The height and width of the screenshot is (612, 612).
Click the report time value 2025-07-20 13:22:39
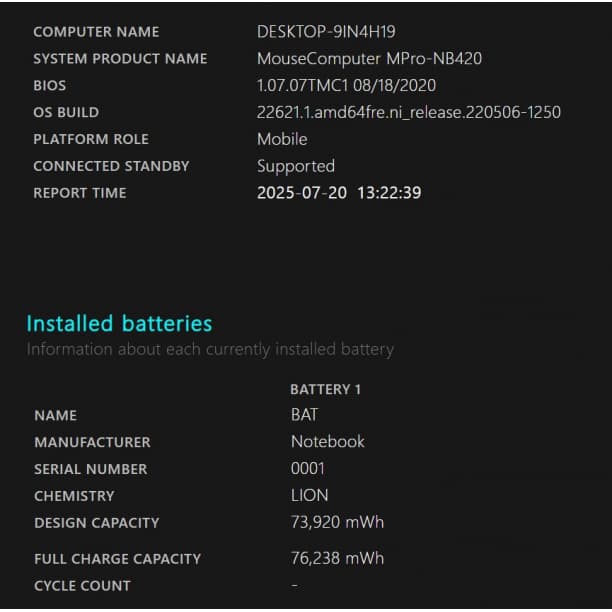point(339,193)
